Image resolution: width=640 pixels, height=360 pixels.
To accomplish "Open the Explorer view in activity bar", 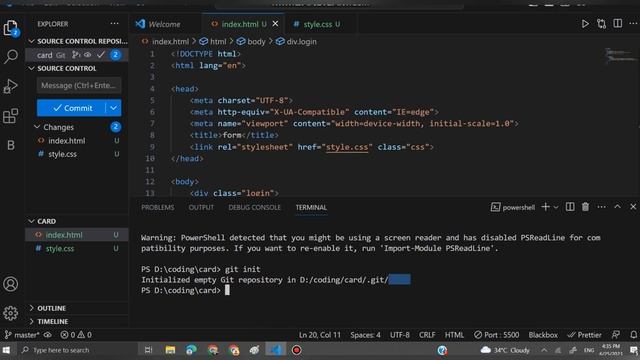I will (11, 28).
